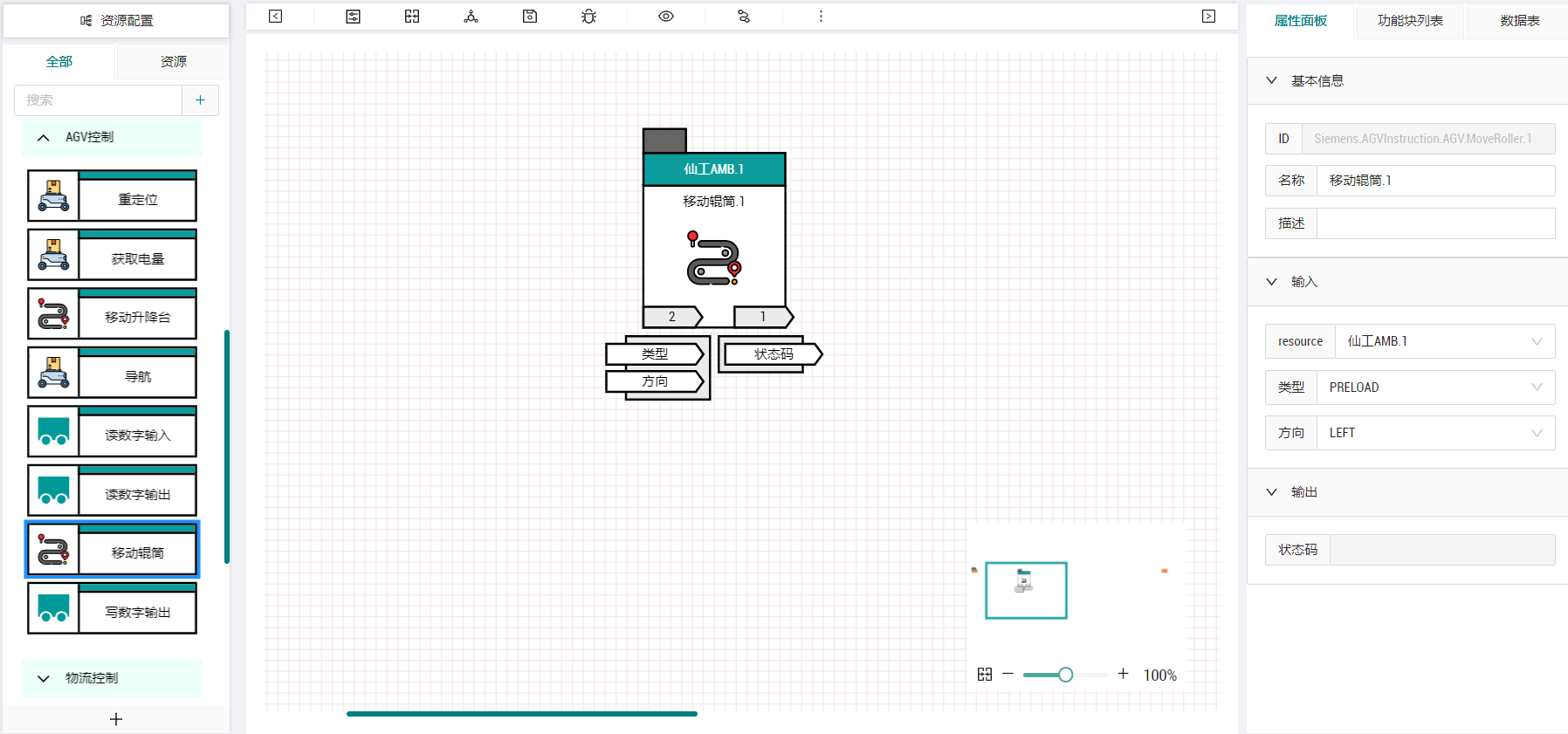This screenshot has width=1568, height=734.
Task: Click the 100% zoom level text
Action: [1159, 675]
